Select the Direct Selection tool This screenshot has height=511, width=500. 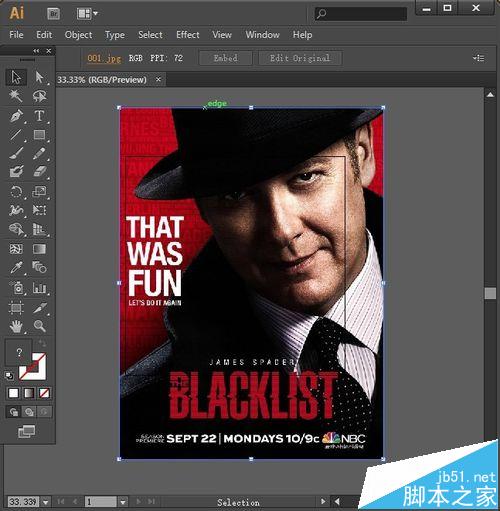pyautogui.click(x=39, y=77)
